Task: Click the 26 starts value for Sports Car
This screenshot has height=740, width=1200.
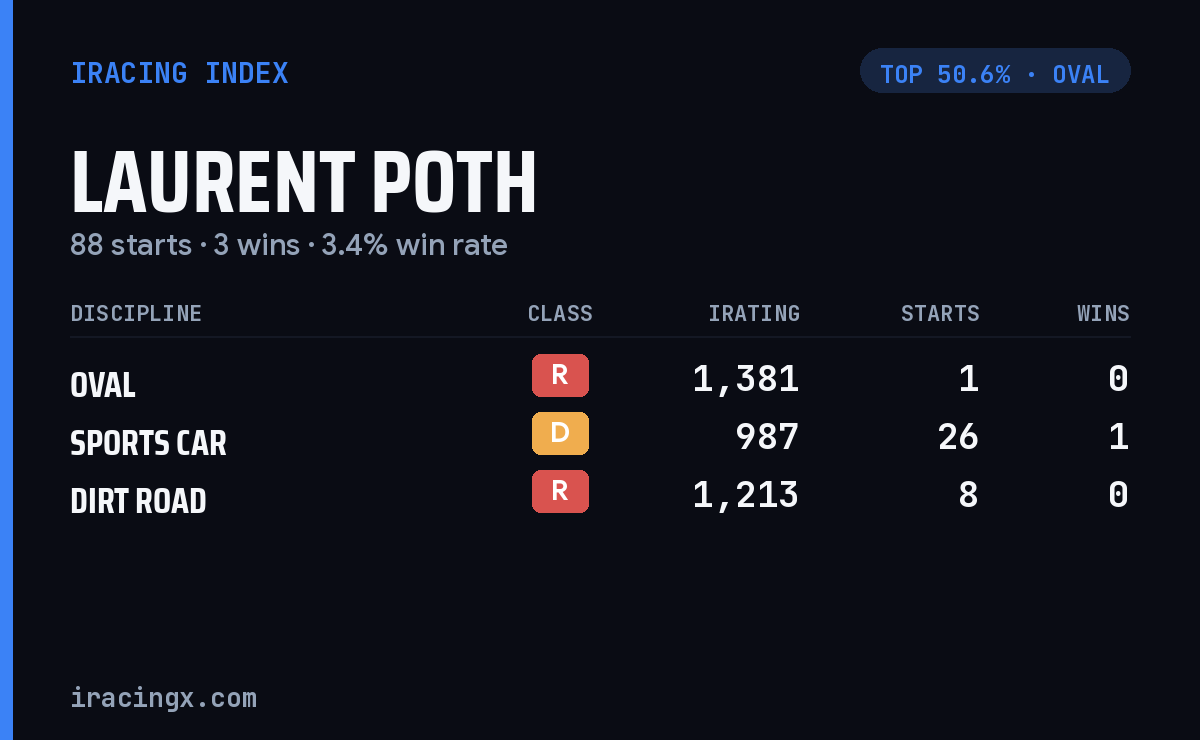Action: (x=958, y=437)
